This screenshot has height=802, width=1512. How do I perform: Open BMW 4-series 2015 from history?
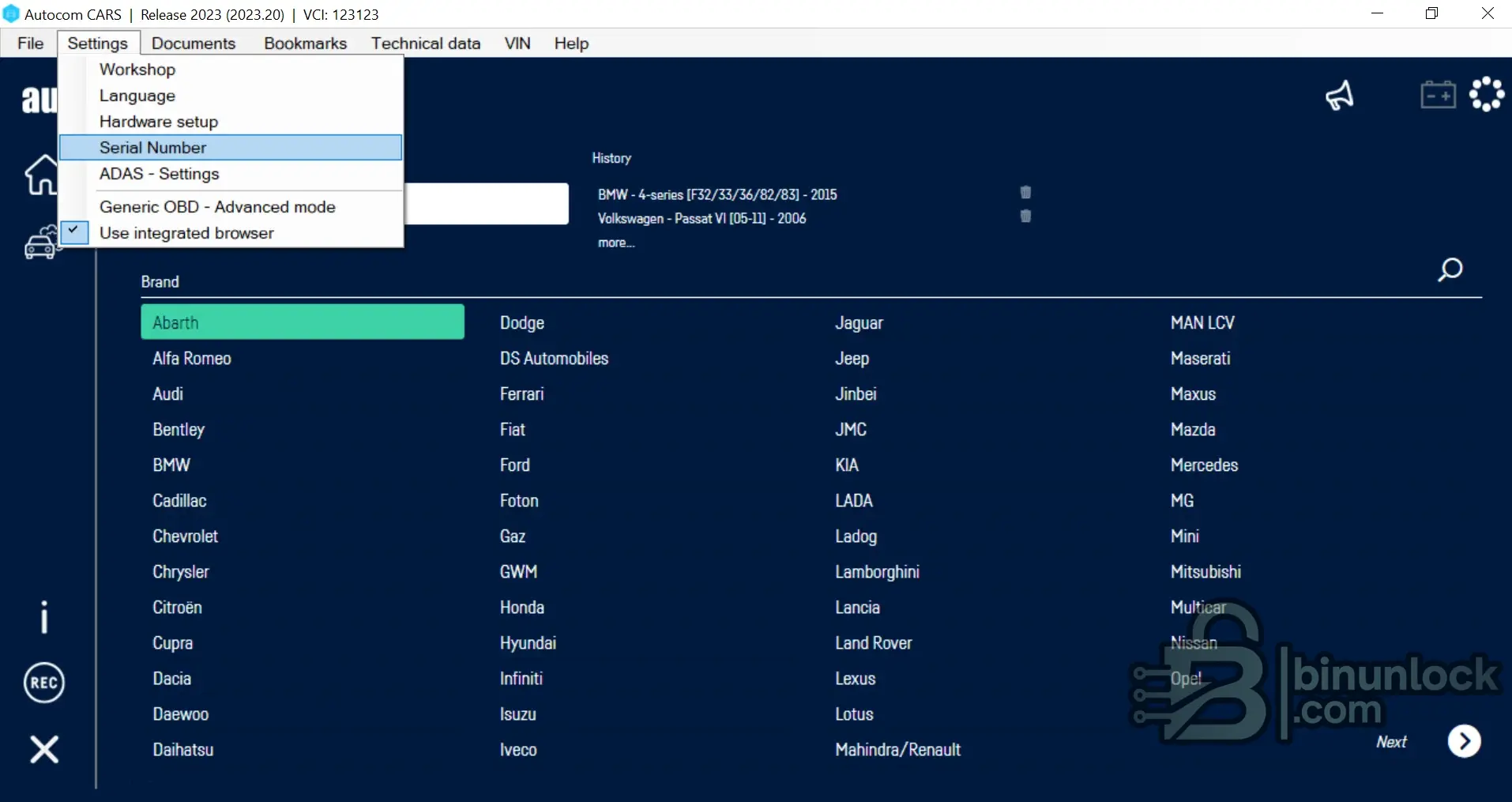pos(717,194)
